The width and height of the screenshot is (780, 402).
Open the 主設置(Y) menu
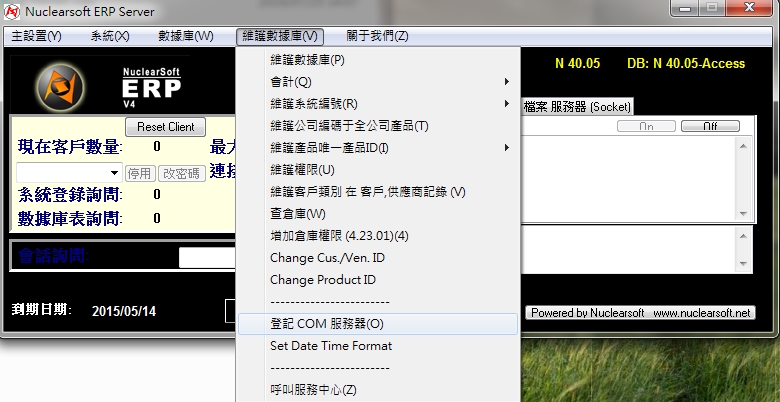point(36,36)
